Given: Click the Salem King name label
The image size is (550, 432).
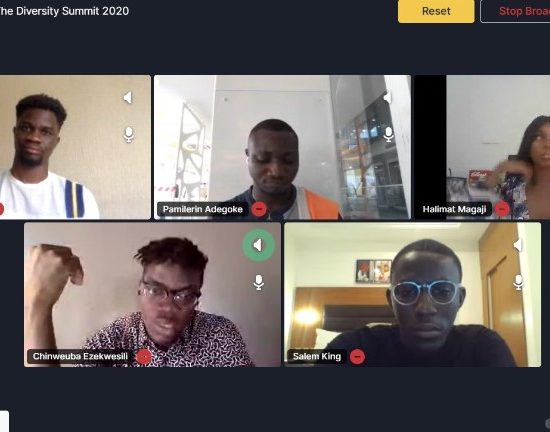Looking at the screenshot, I should click(x=317, y=357).
